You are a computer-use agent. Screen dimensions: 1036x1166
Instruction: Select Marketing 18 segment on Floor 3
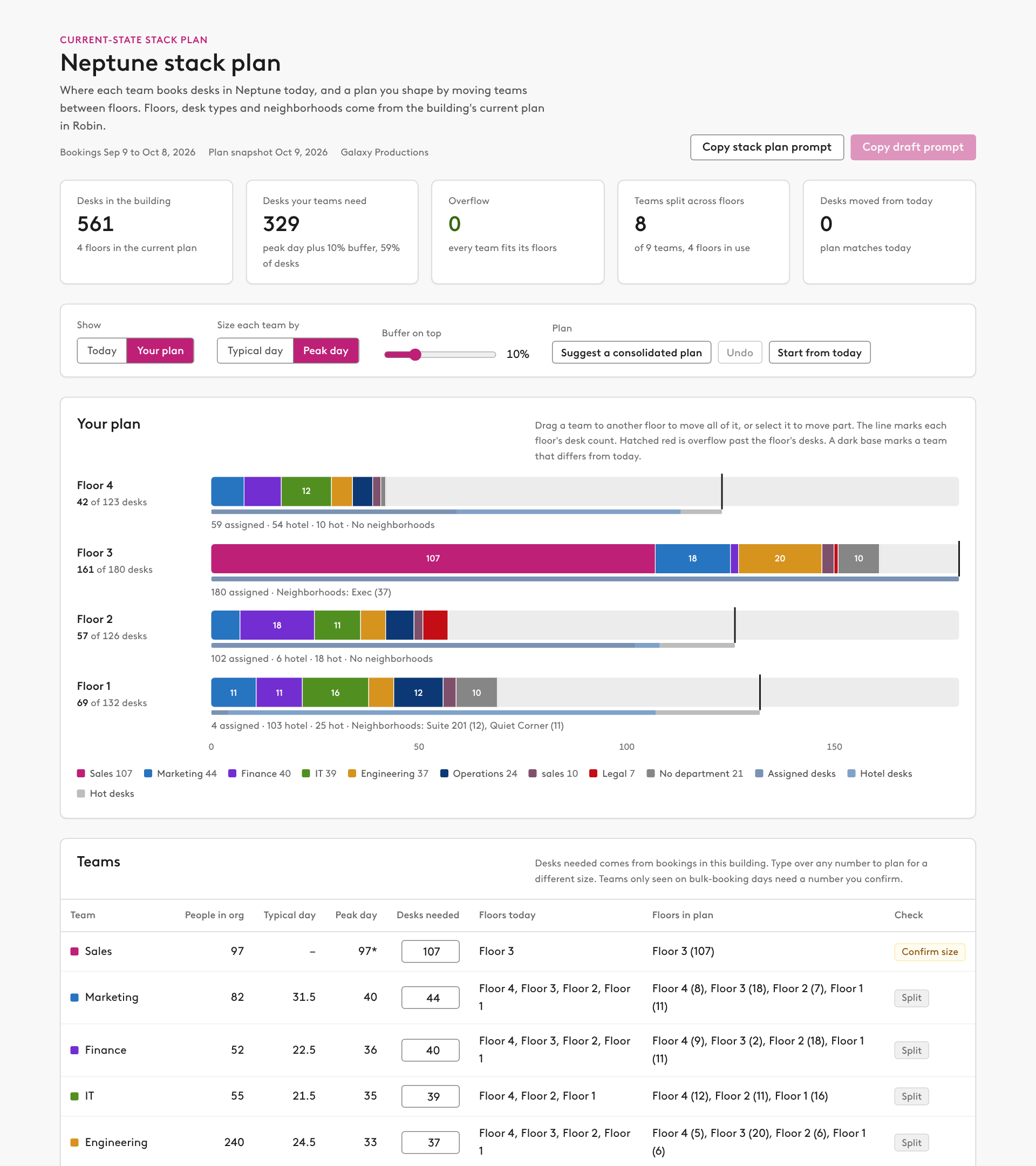[x=692, y=559]
